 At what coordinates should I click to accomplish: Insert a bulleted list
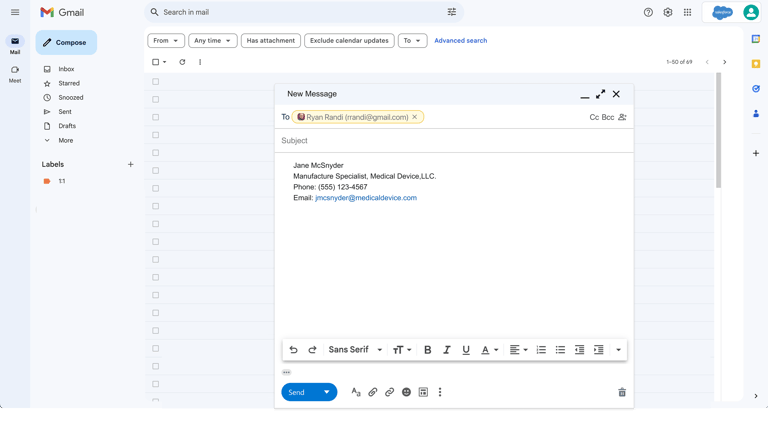point(560,350)
